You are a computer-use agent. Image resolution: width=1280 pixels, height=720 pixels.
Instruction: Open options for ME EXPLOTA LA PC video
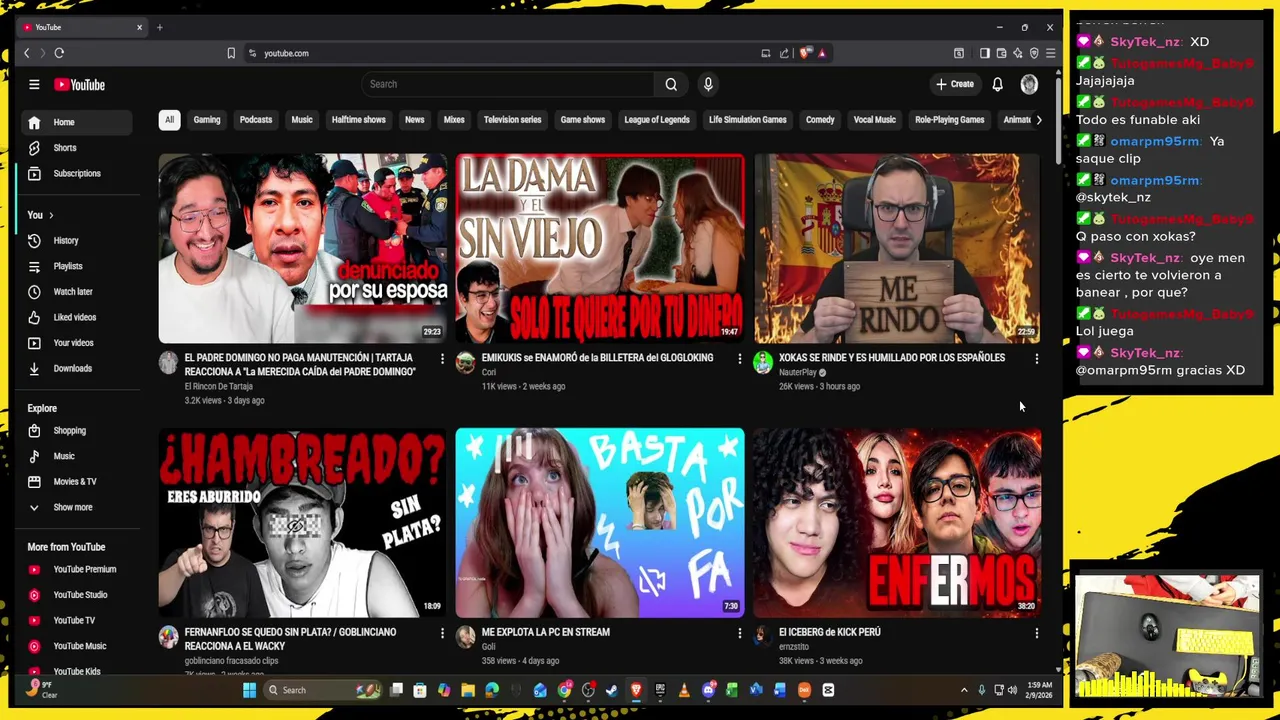click(740, 633)
